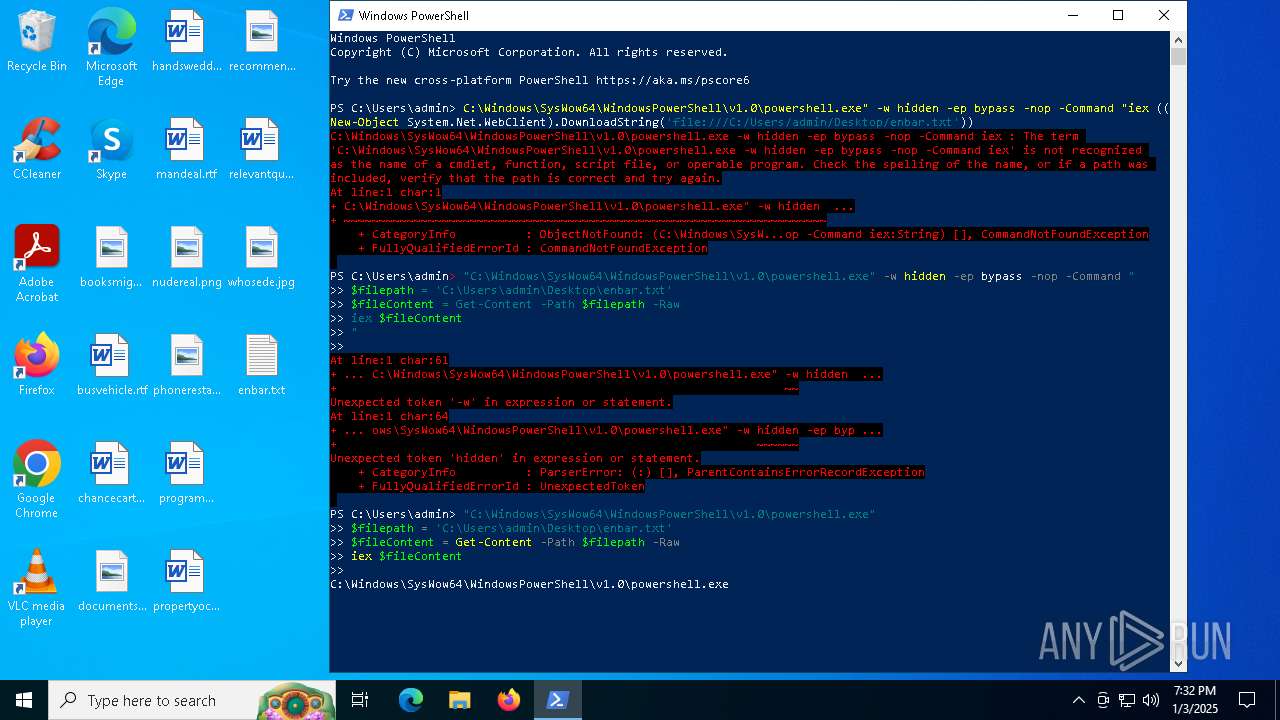Select the relevantqu document icon

point(262,150)
